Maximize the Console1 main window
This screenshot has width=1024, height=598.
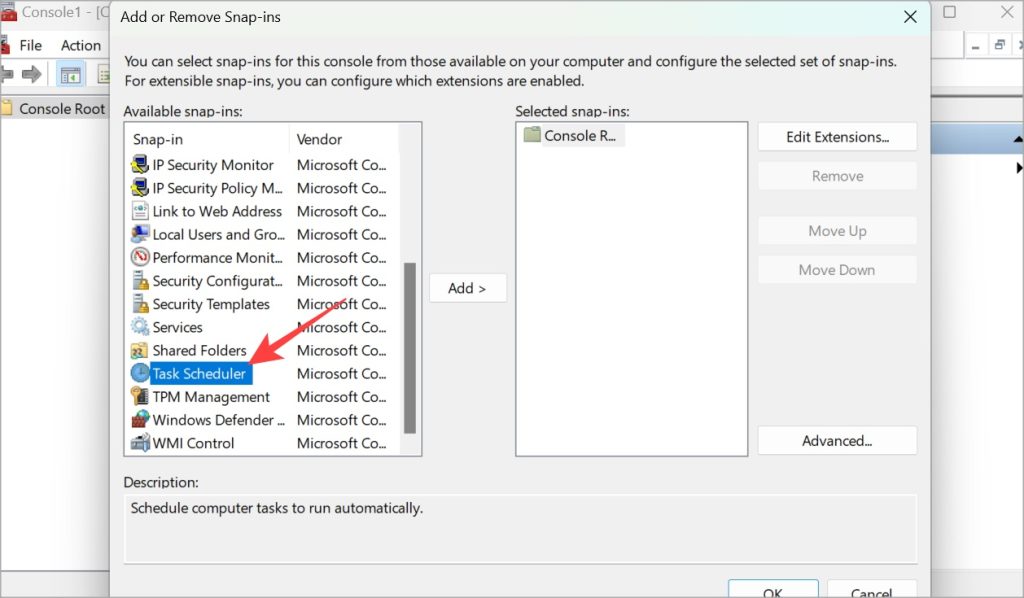[x=950, y=12]
